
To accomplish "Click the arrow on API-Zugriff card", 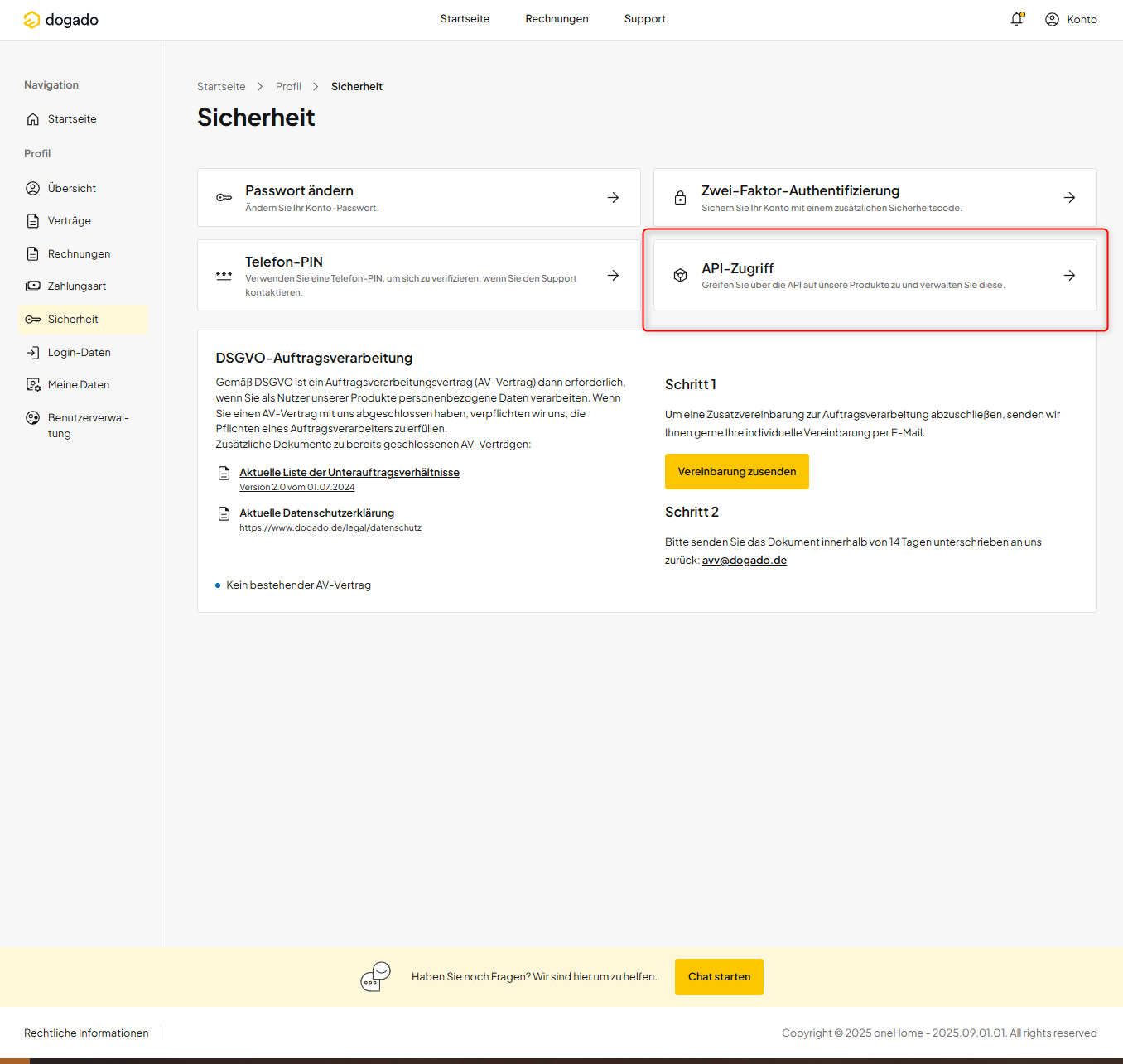I will click(1070, 276).
